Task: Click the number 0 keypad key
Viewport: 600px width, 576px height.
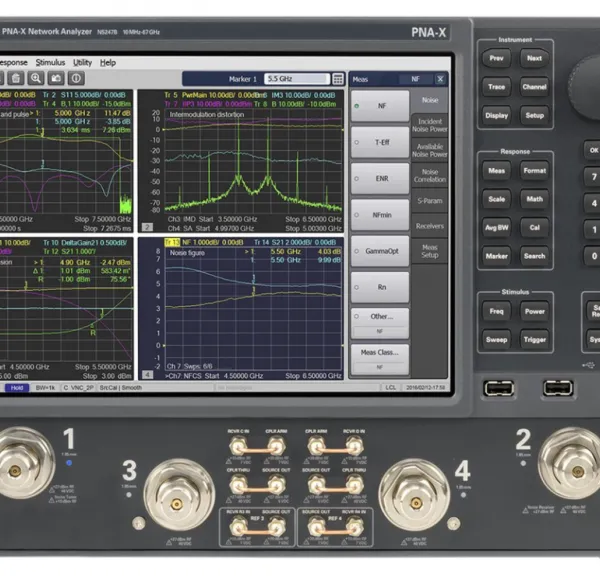Action: click(592, 256)
